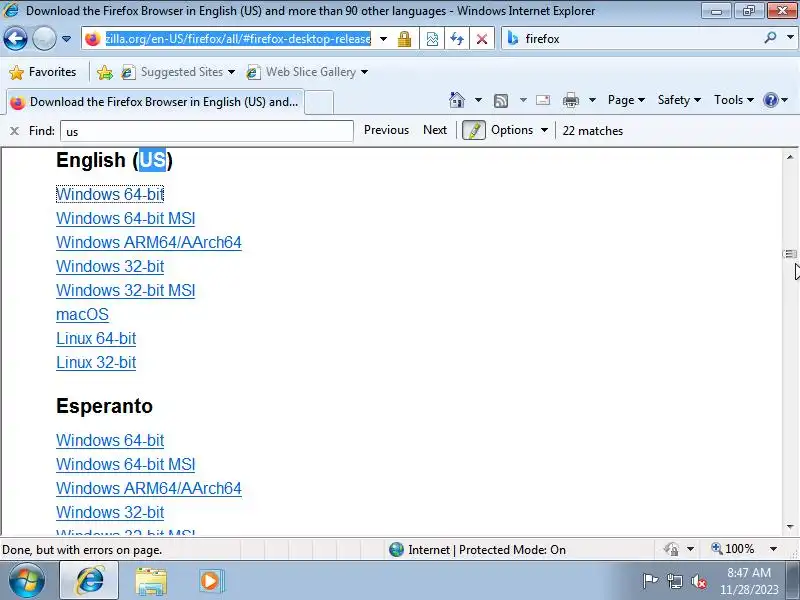The width and height of the screenshot is (800, 600).
Task: Download Esperanto Windows 64-bit MSI
Action: (x=126, y=464)
